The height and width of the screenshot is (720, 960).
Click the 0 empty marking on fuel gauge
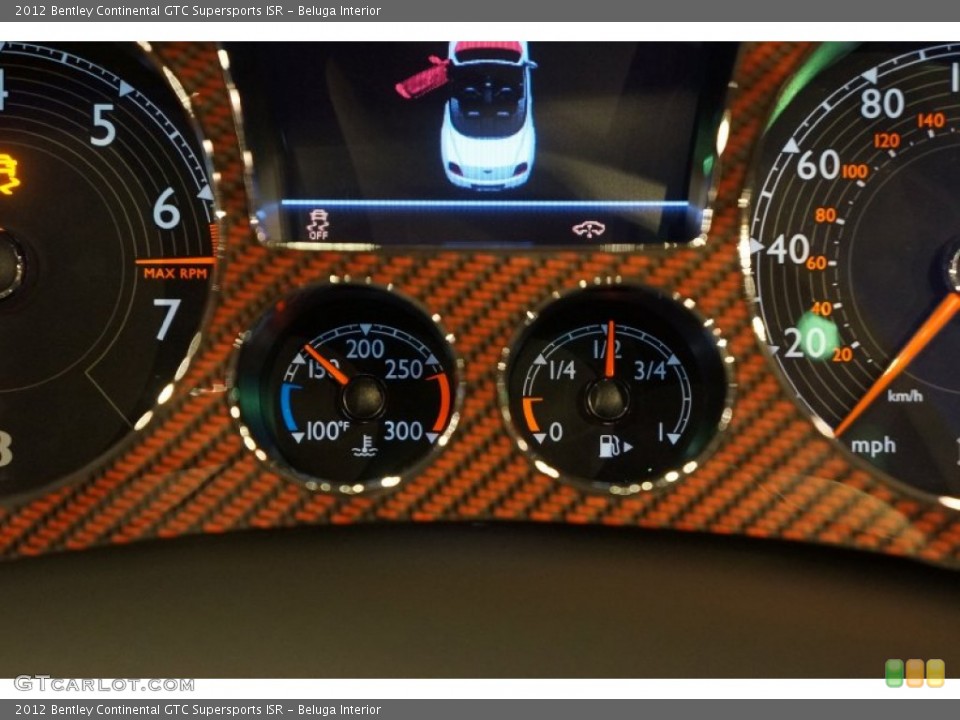click(x=555, y=432)
